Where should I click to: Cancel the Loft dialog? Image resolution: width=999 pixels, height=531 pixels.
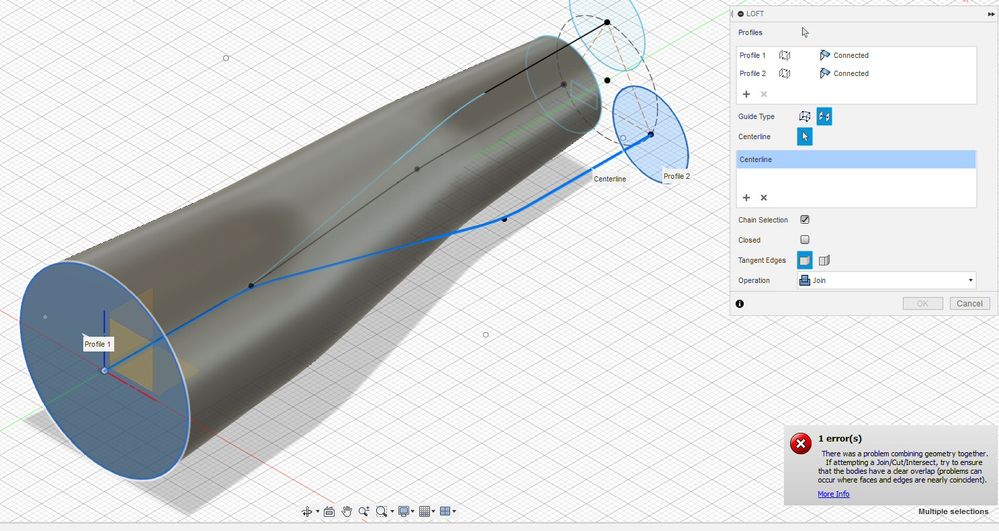[x=970, y=303]
